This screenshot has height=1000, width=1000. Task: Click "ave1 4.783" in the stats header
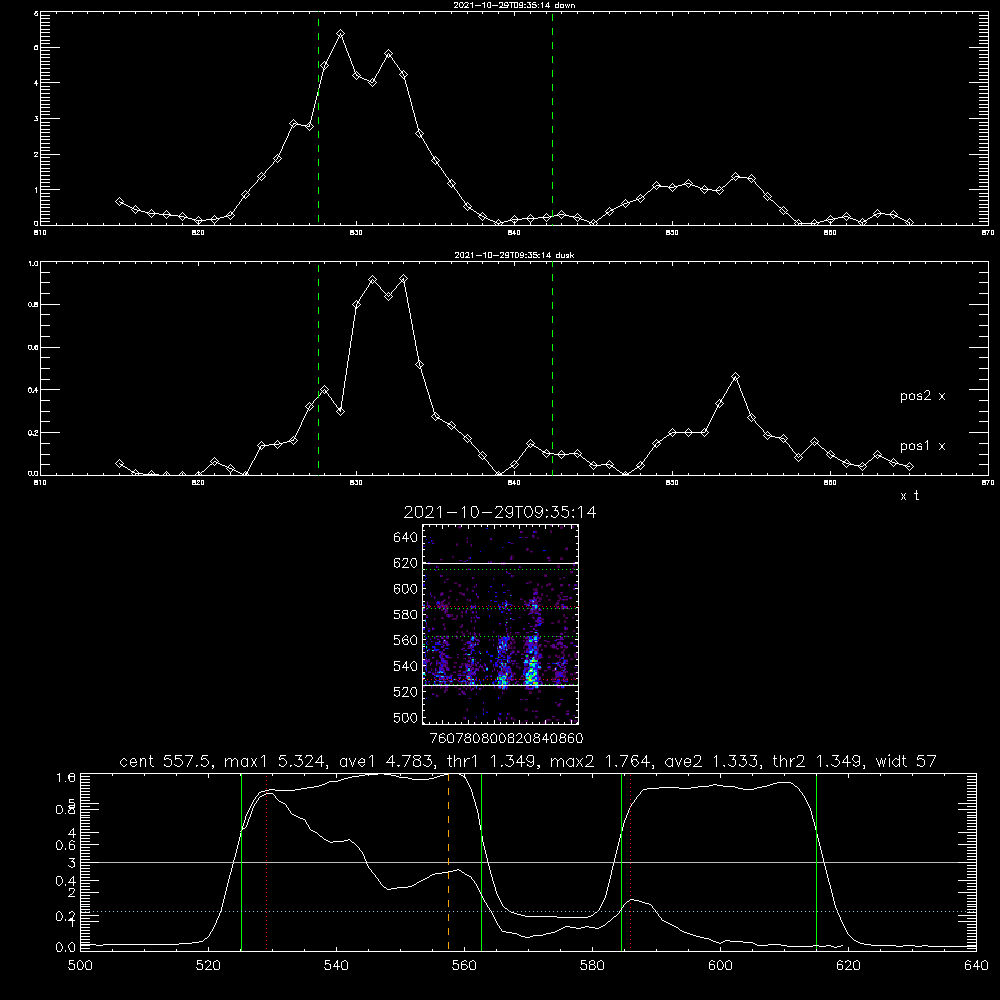coord(385,761)
